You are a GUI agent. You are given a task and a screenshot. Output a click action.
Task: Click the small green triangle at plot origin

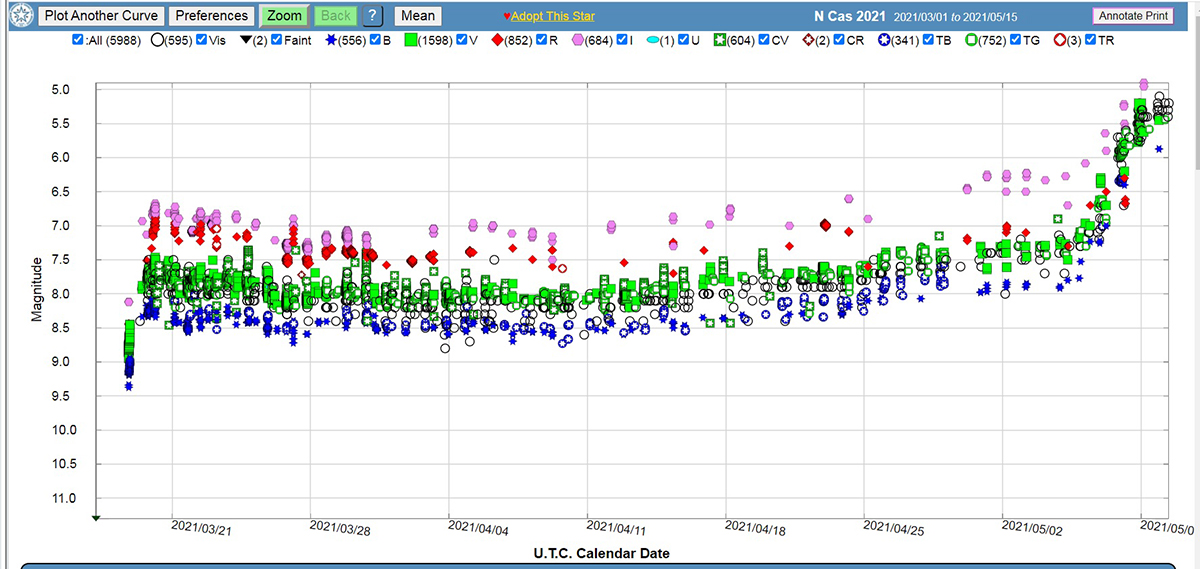(96, 518)
